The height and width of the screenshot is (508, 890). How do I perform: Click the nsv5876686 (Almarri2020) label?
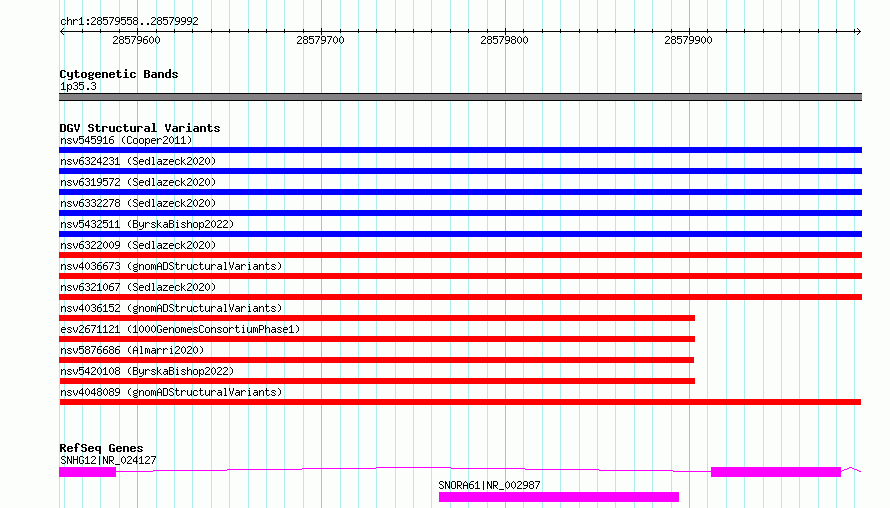(132, 350)
